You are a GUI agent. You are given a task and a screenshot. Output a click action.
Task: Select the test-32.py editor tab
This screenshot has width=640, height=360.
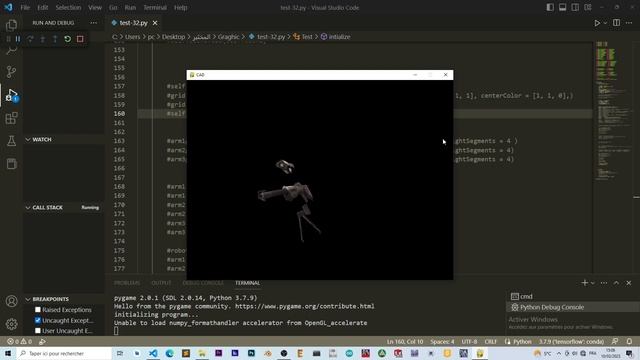(x=133, y=23)
